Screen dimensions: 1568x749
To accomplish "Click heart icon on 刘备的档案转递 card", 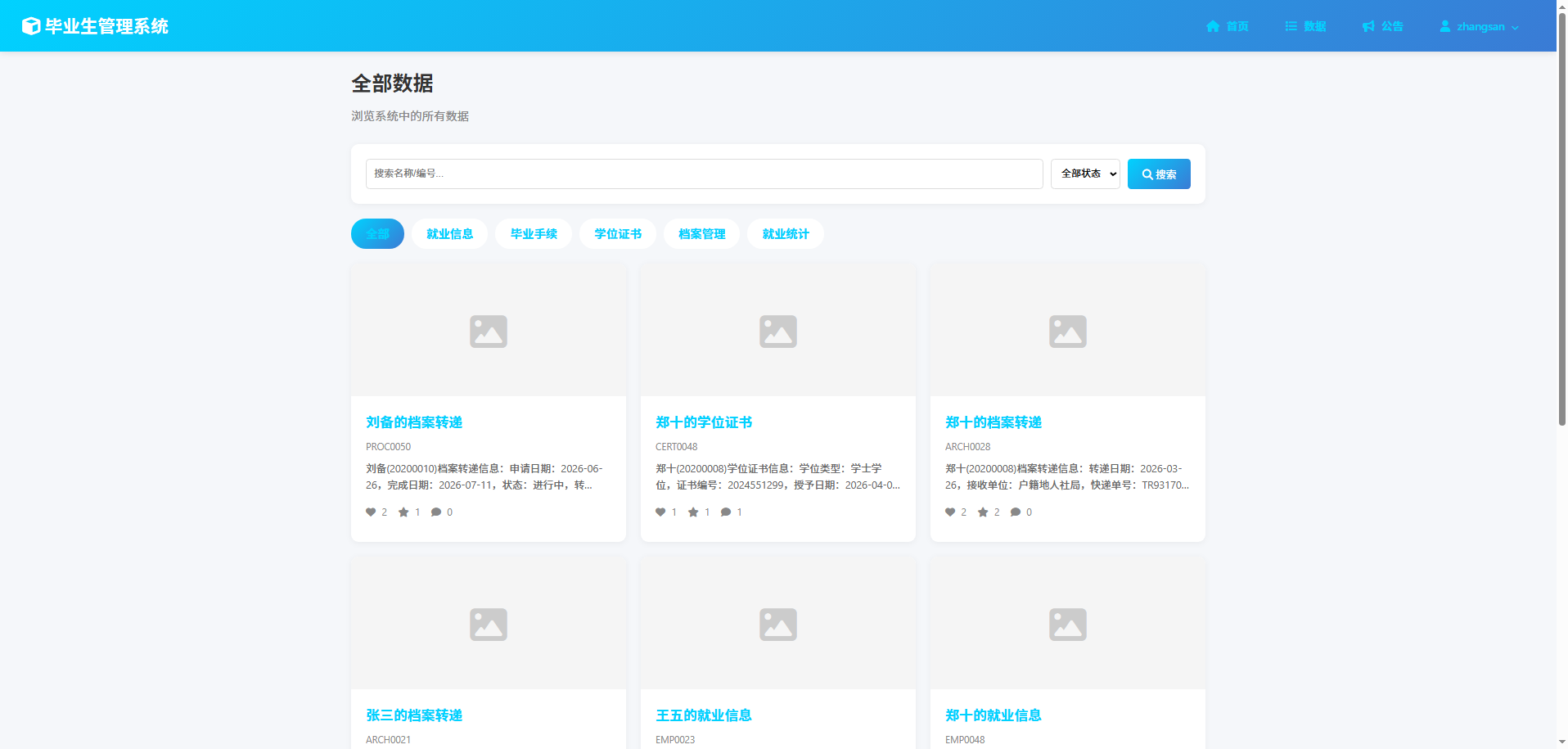I will pyautogui.click(x=371, y=512).
